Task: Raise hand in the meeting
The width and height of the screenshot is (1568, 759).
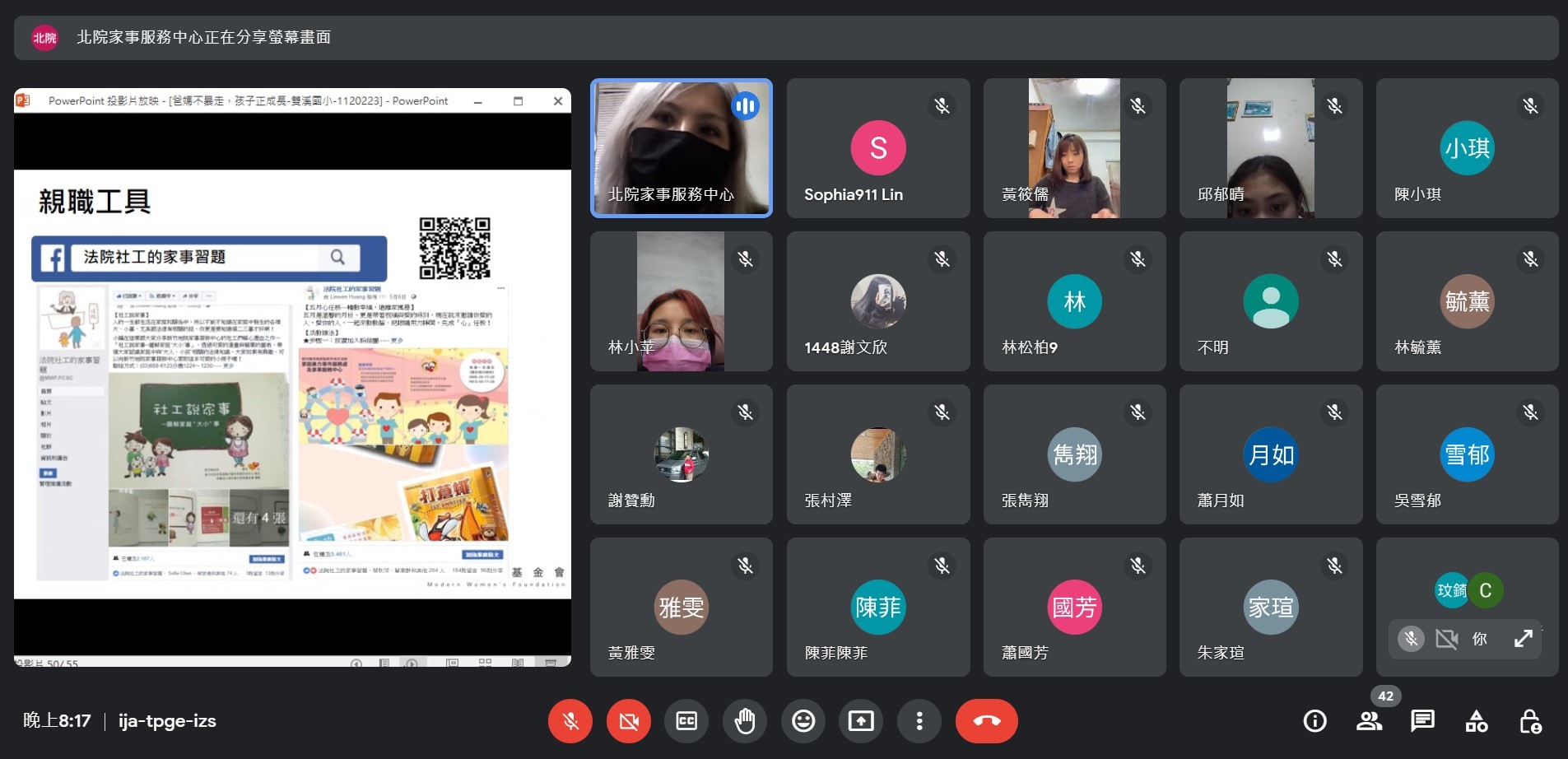Action: 745,721
